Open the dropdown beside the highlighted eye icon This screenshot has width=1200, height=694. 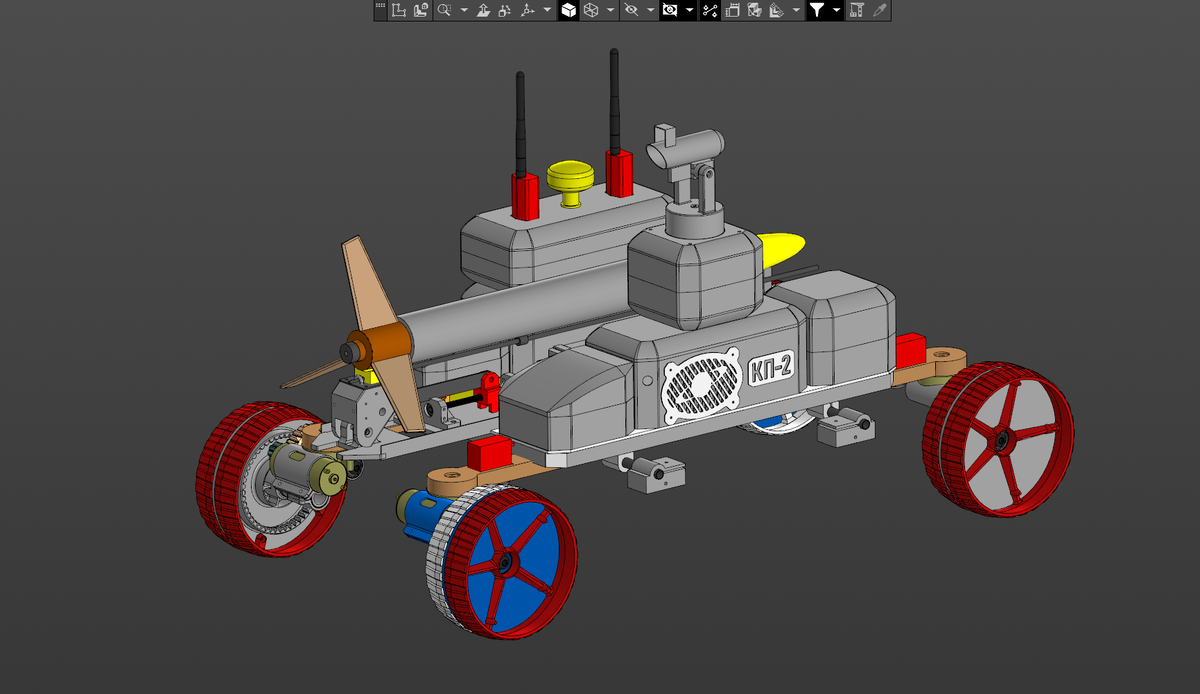point(690,10)
